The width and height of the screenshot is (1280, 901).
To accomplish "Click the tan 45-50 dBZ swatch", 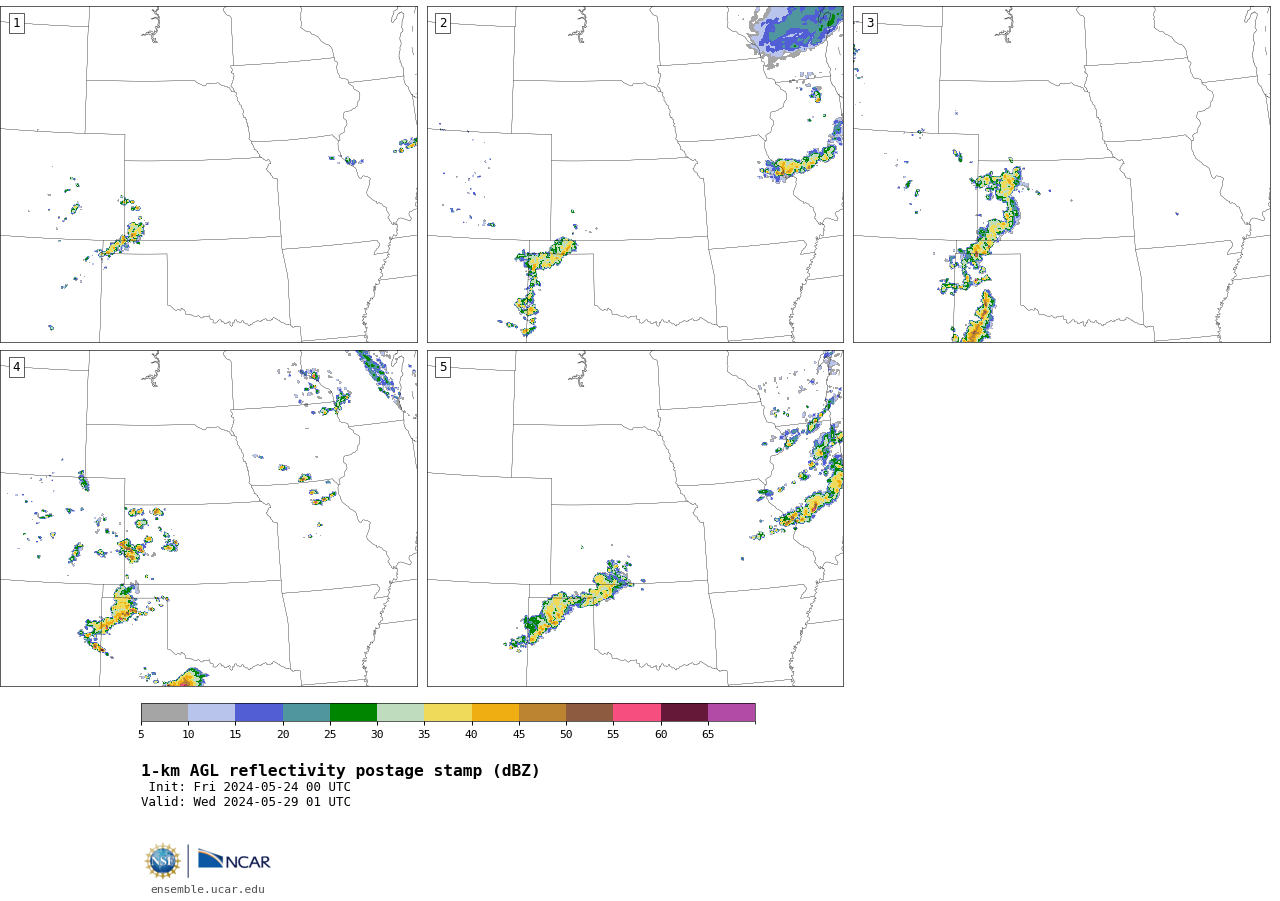I will click(542, 712).
